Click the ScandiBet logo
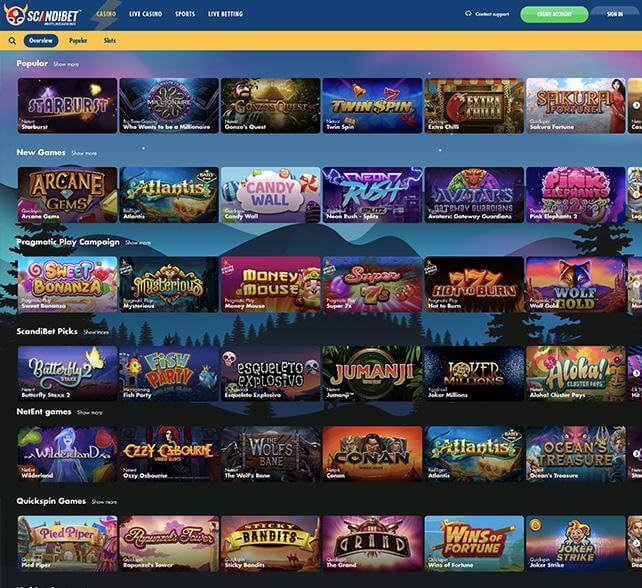 coord(43,16)
